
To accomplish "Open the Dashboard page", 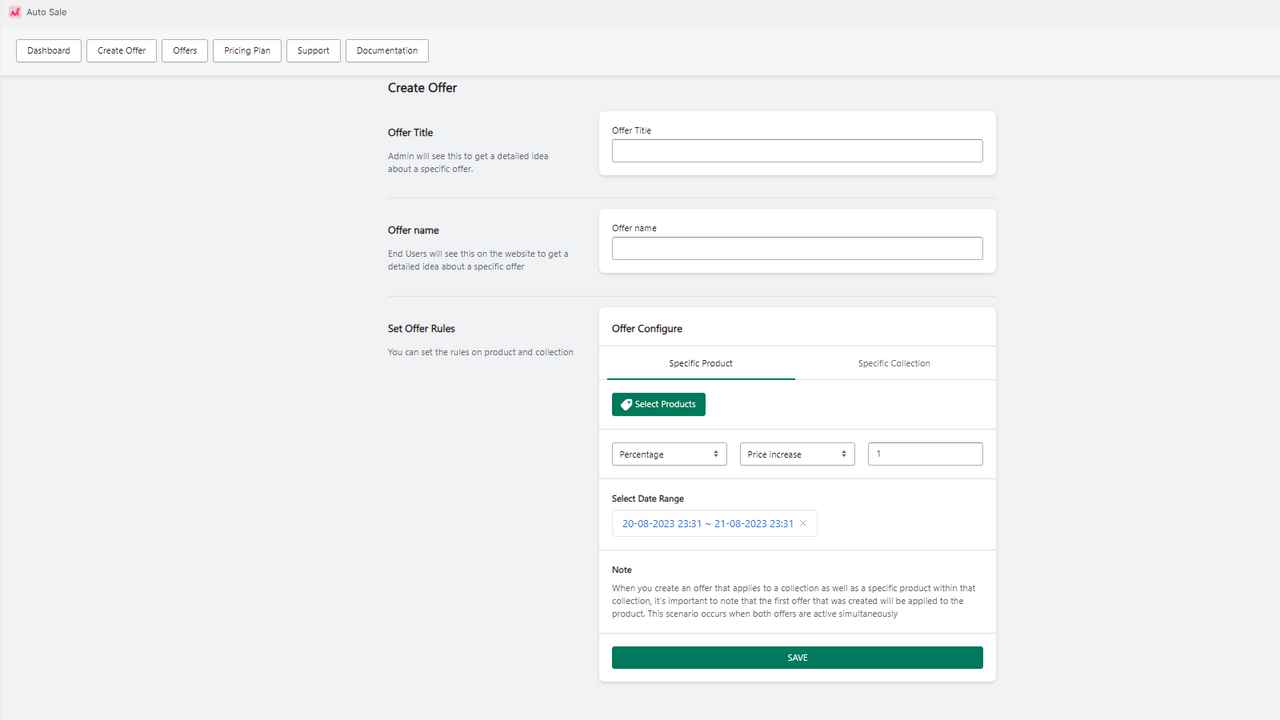I will [x=49, y=51].
